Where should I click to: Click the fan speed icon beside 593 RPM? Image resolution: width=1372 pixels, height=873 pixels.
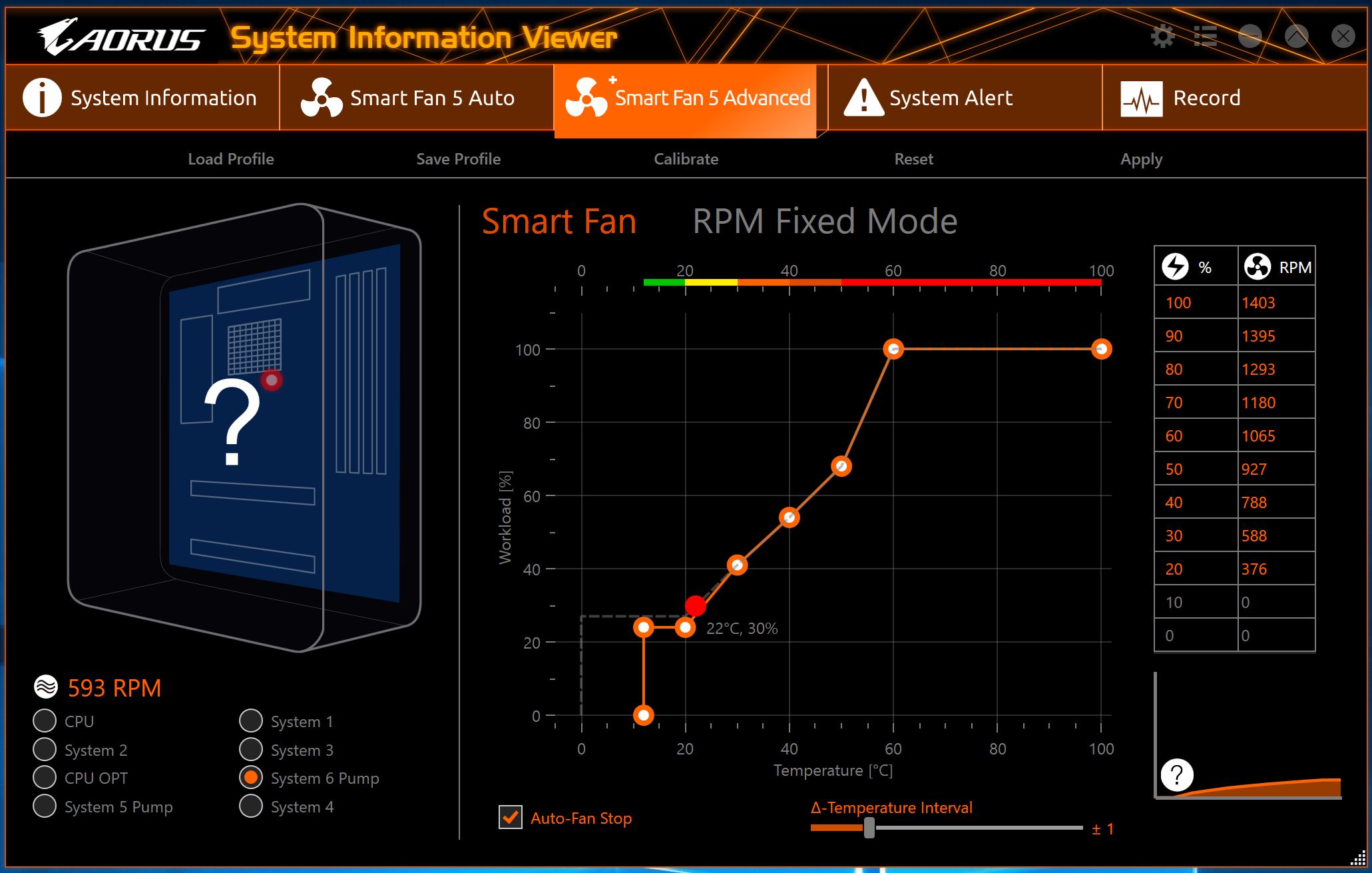point(46,687)
